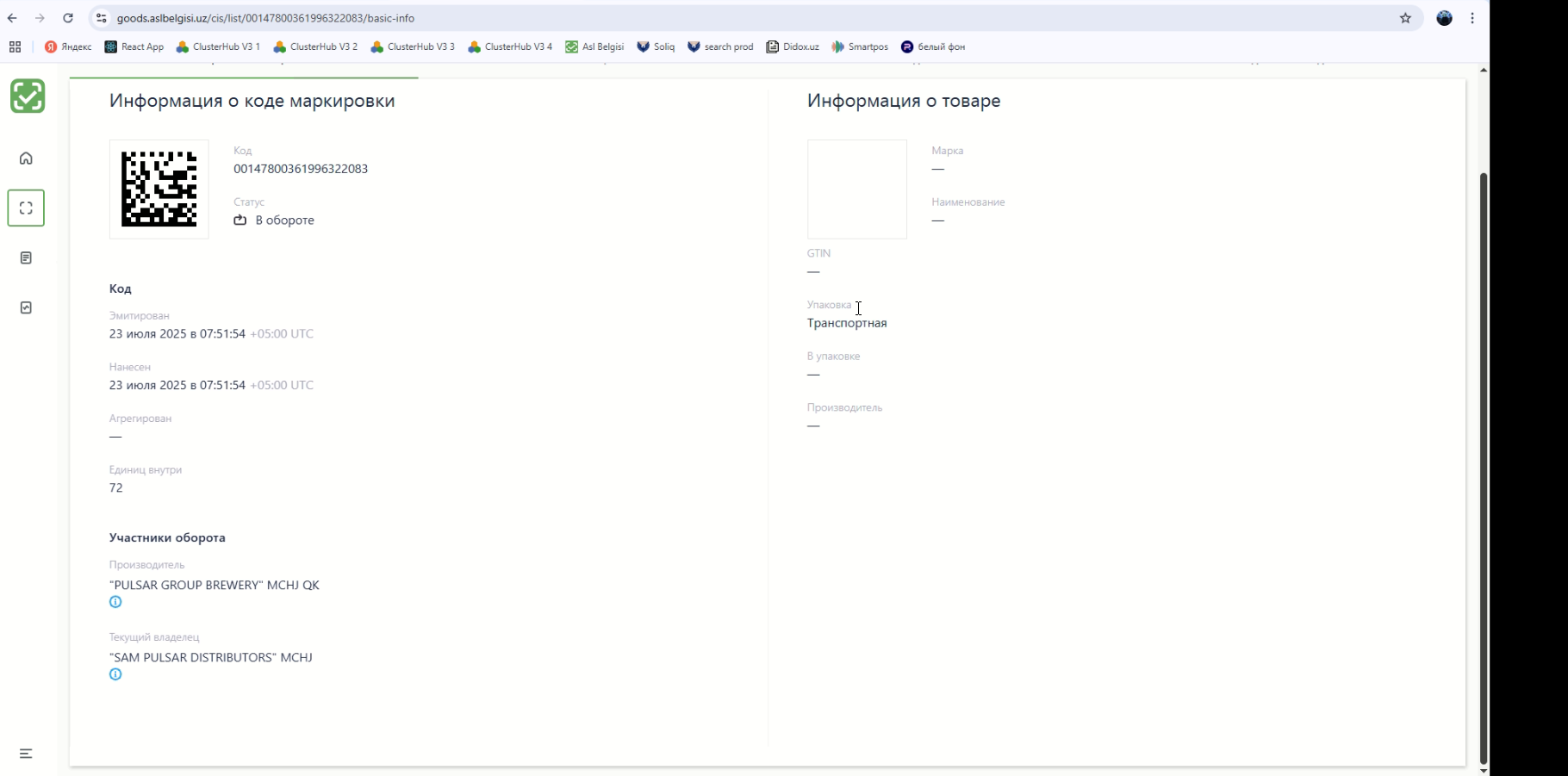The image size is (1568, 776).
Task: Open the ClusterHub V3 4 bookmark
Action: tap(510, 47)
